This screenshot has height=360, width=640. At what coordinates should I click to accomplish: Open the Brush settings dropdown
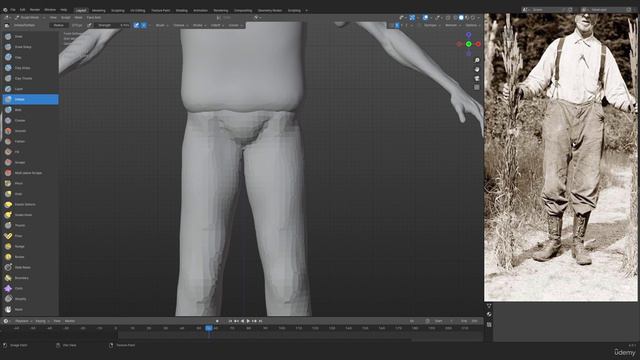coord(162,25)
